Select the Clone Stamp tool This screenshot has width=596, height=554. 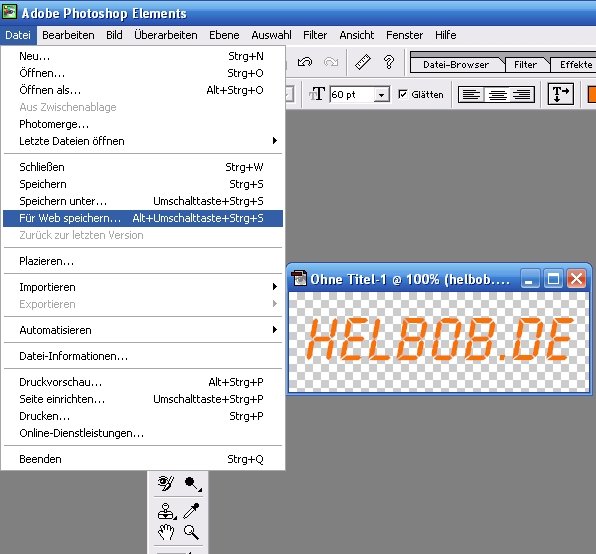click(x=166, y=511)
